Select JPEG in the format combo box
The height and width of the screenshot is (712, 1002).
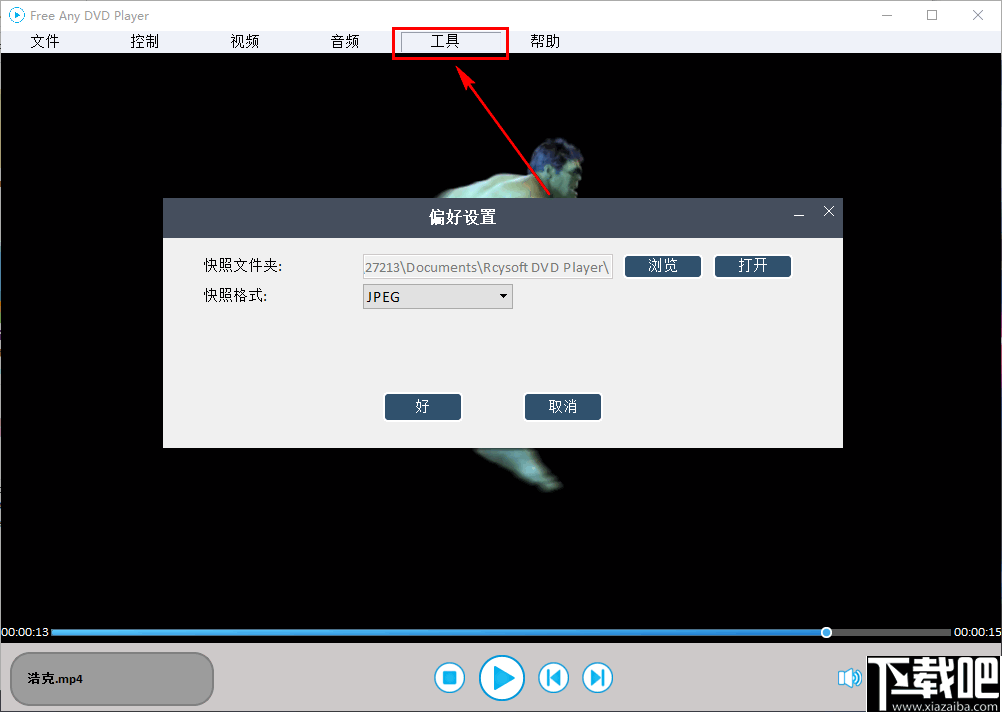[437, 296]
